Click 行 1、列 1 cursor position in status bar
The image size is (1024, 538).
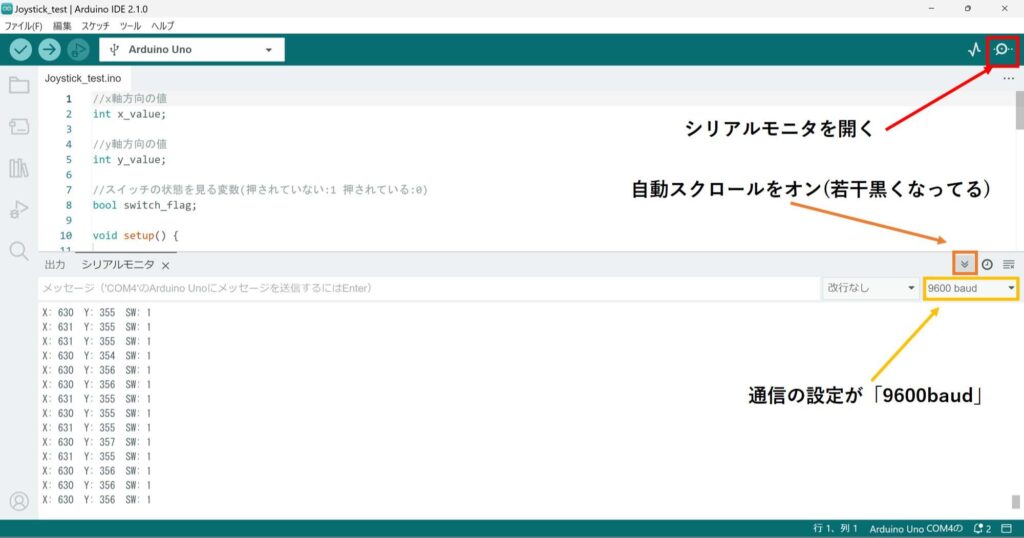(x=835, y=528)
